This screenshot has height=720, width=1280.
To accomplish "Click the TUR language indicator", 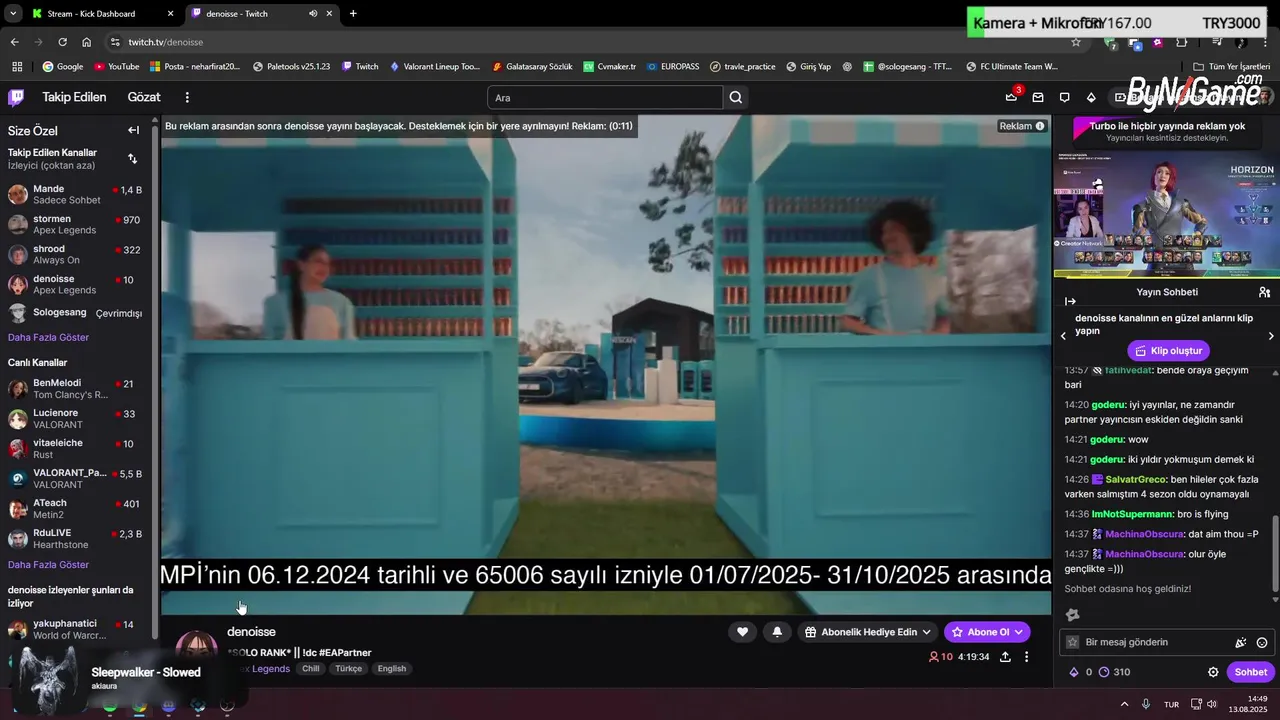I will (1171, 704).
